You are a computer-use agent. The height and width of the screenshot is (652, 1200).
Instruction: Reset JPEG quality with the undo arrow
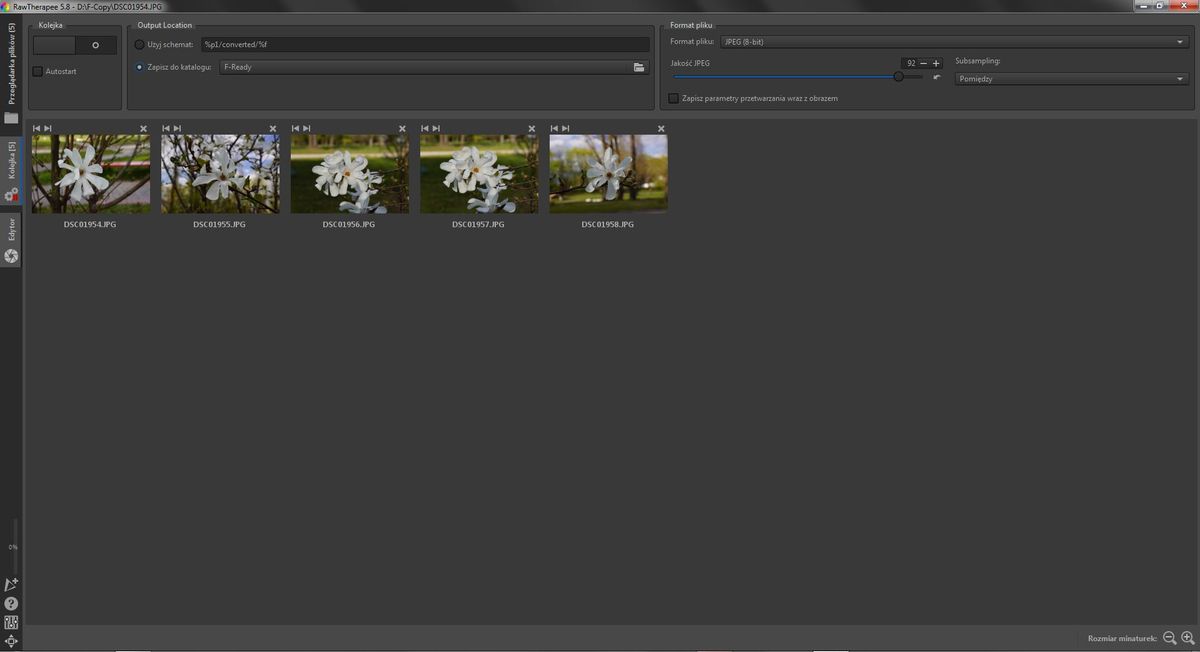coord(937,77)
